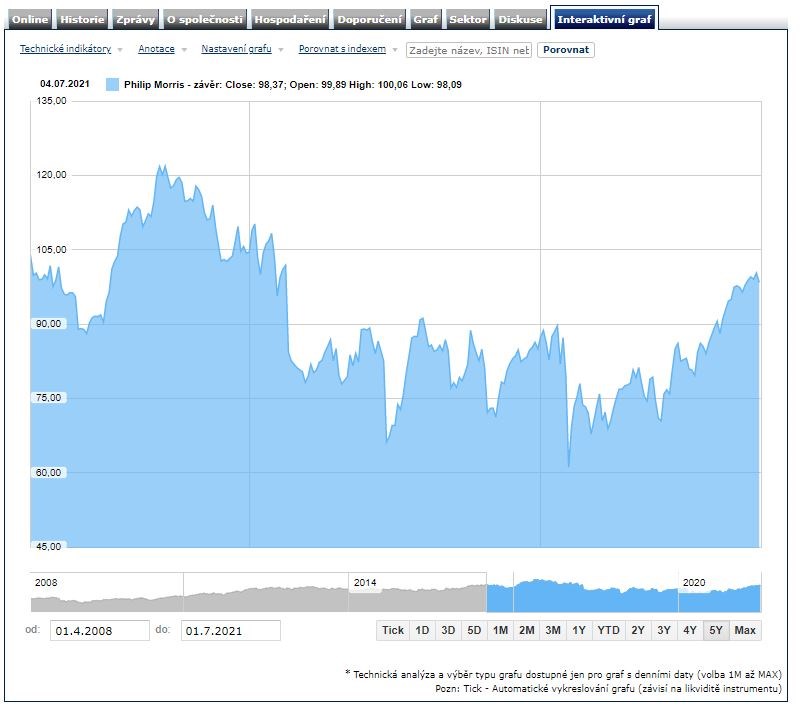This screenshot has height=715, width=801.
Task: Go to the Zprávy tab
Action: point(135,19)
